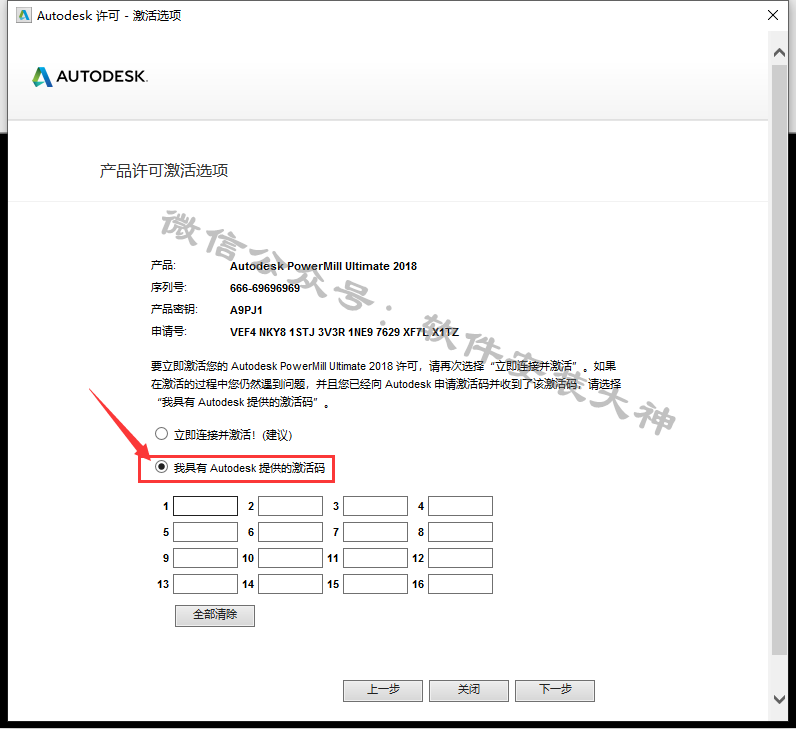This screenshot has height=729, width=796.
Task: Click activation code field 12
Action: point(460,558)
